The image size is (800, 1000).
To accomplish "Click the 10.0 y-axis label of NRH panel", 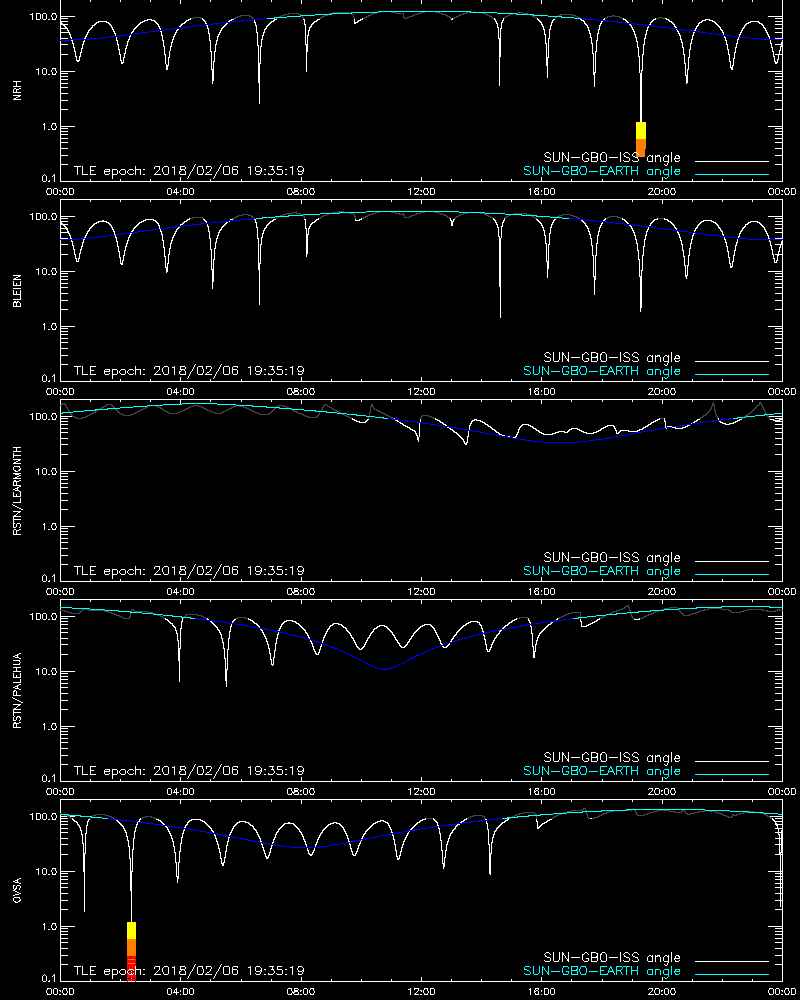I will [x=45, y=71].
